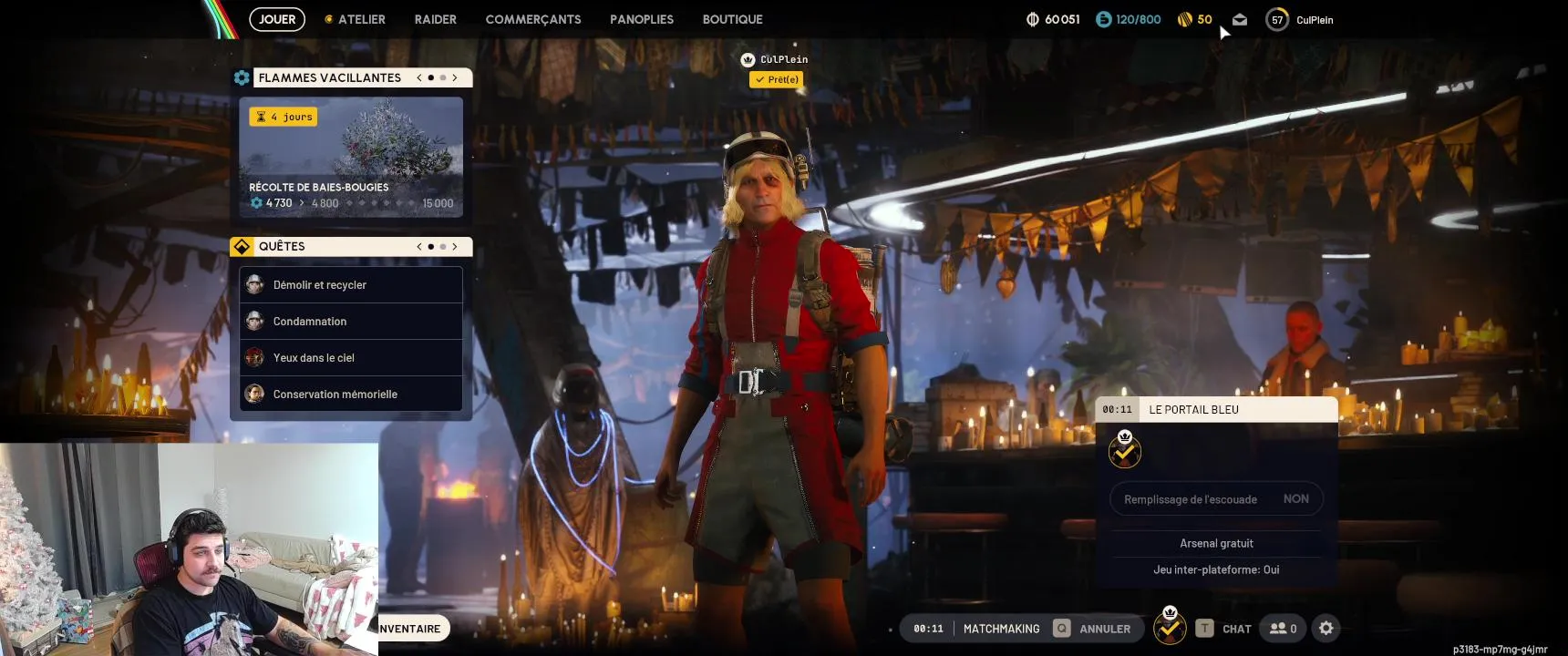Go to previous Quêtes page
Screen dimensions: 1568x656
(419, 246)
